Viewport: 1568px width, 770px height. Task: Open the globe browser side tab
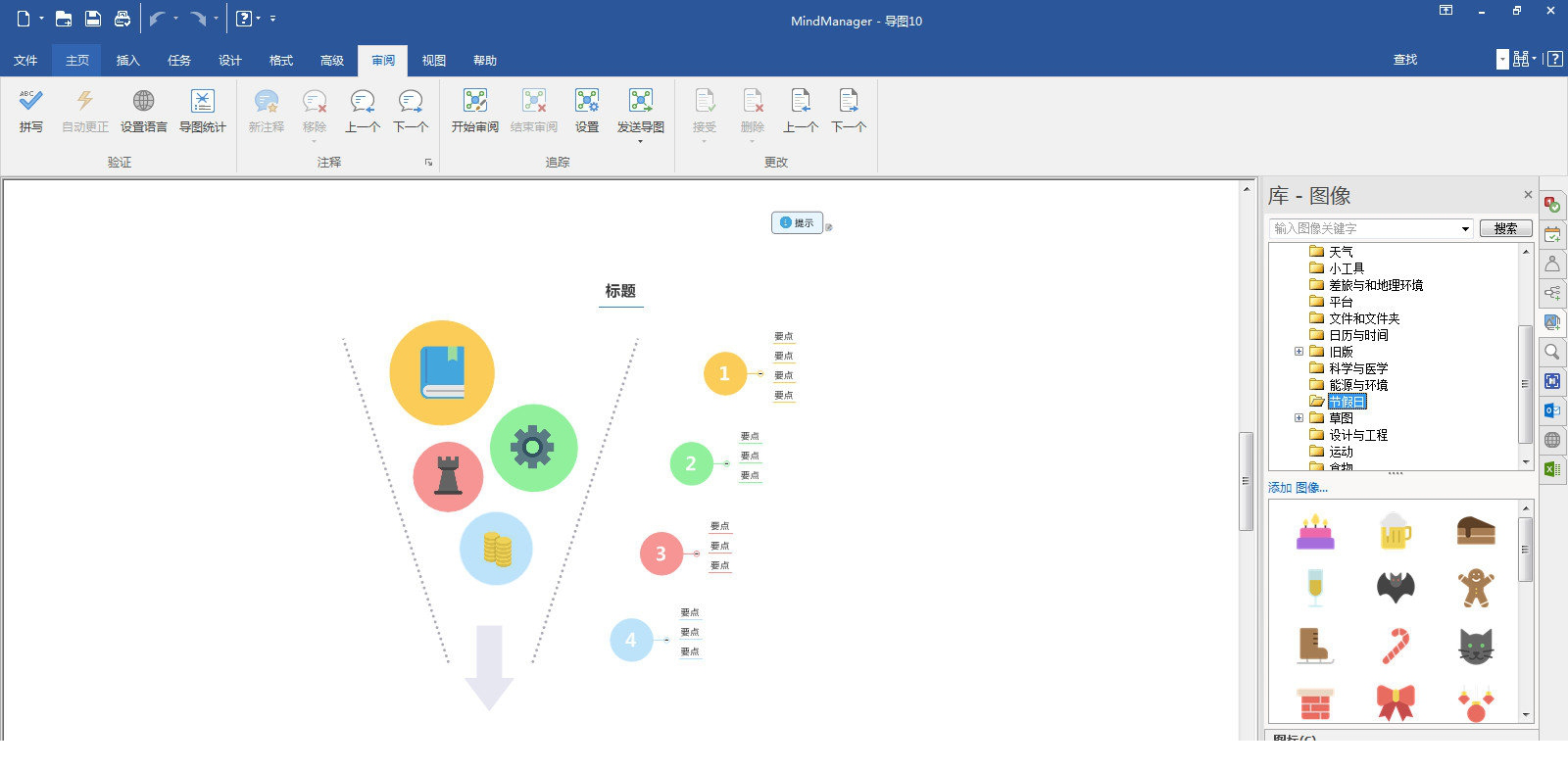1552,440
